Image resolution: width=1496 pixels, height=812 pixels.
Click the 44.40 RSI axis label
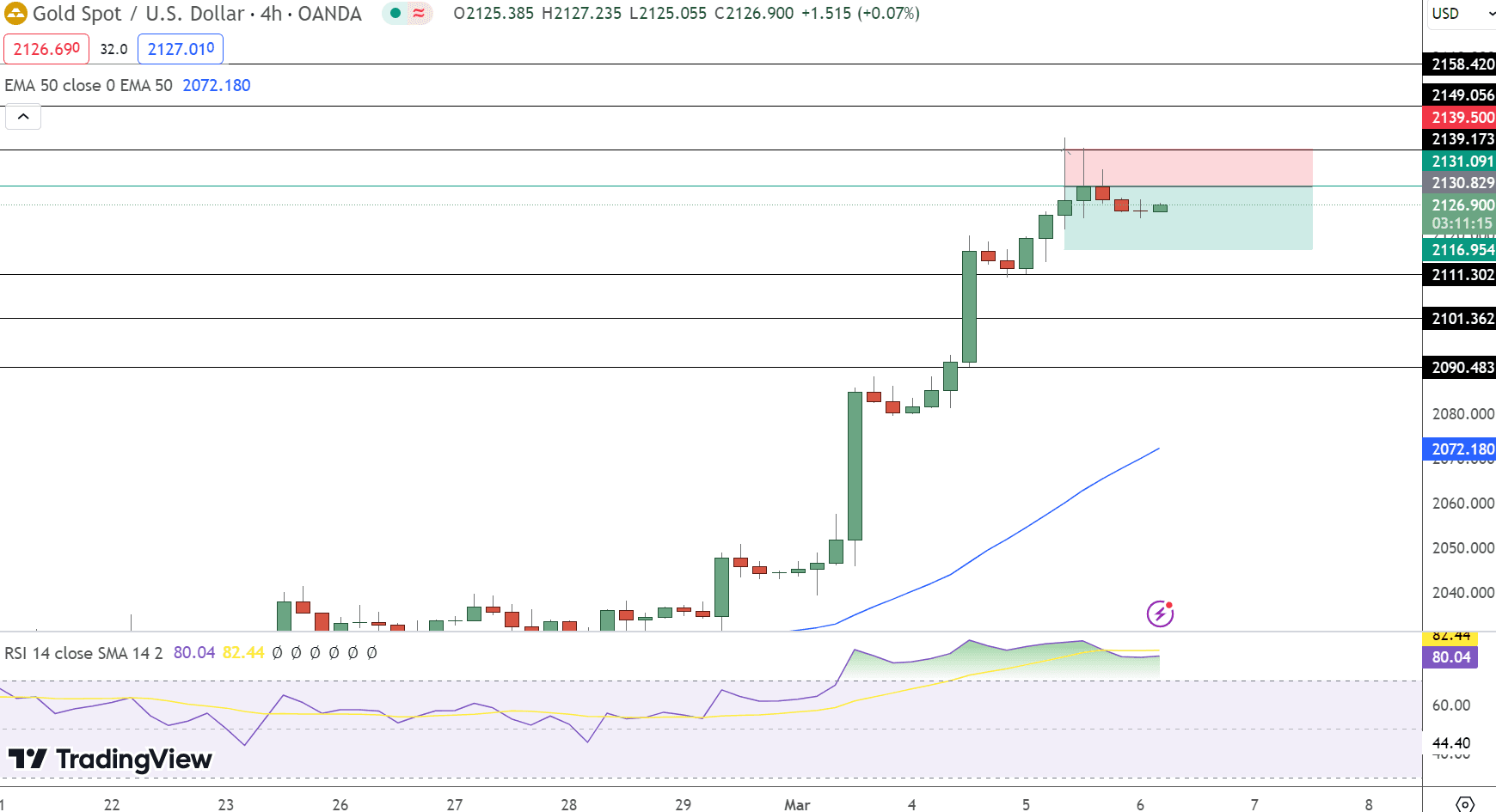[x=1451, y=743]
